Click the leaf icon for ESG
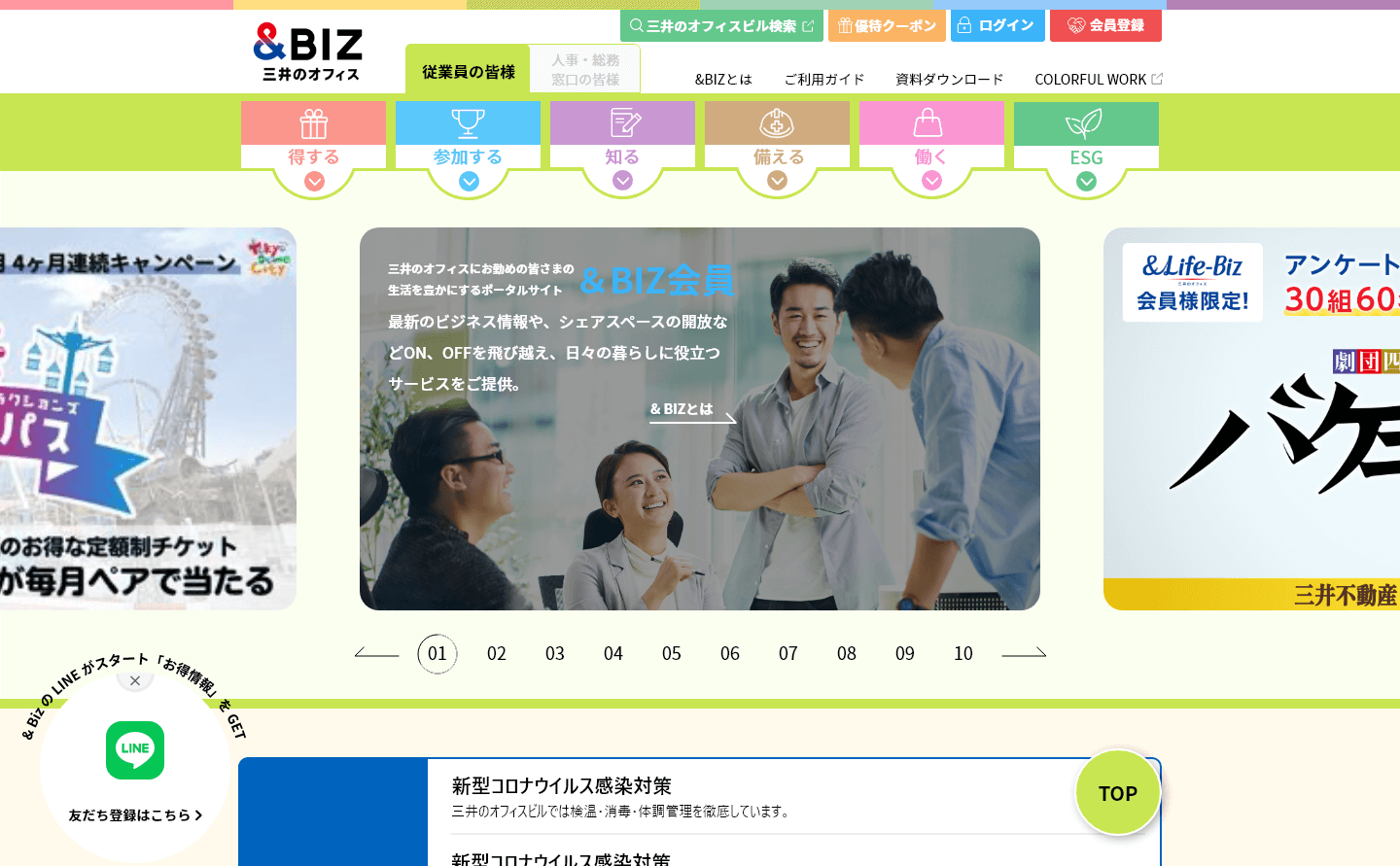Screen dimensions: 1400x866 pyautogui.click(x=1086, y=123)
